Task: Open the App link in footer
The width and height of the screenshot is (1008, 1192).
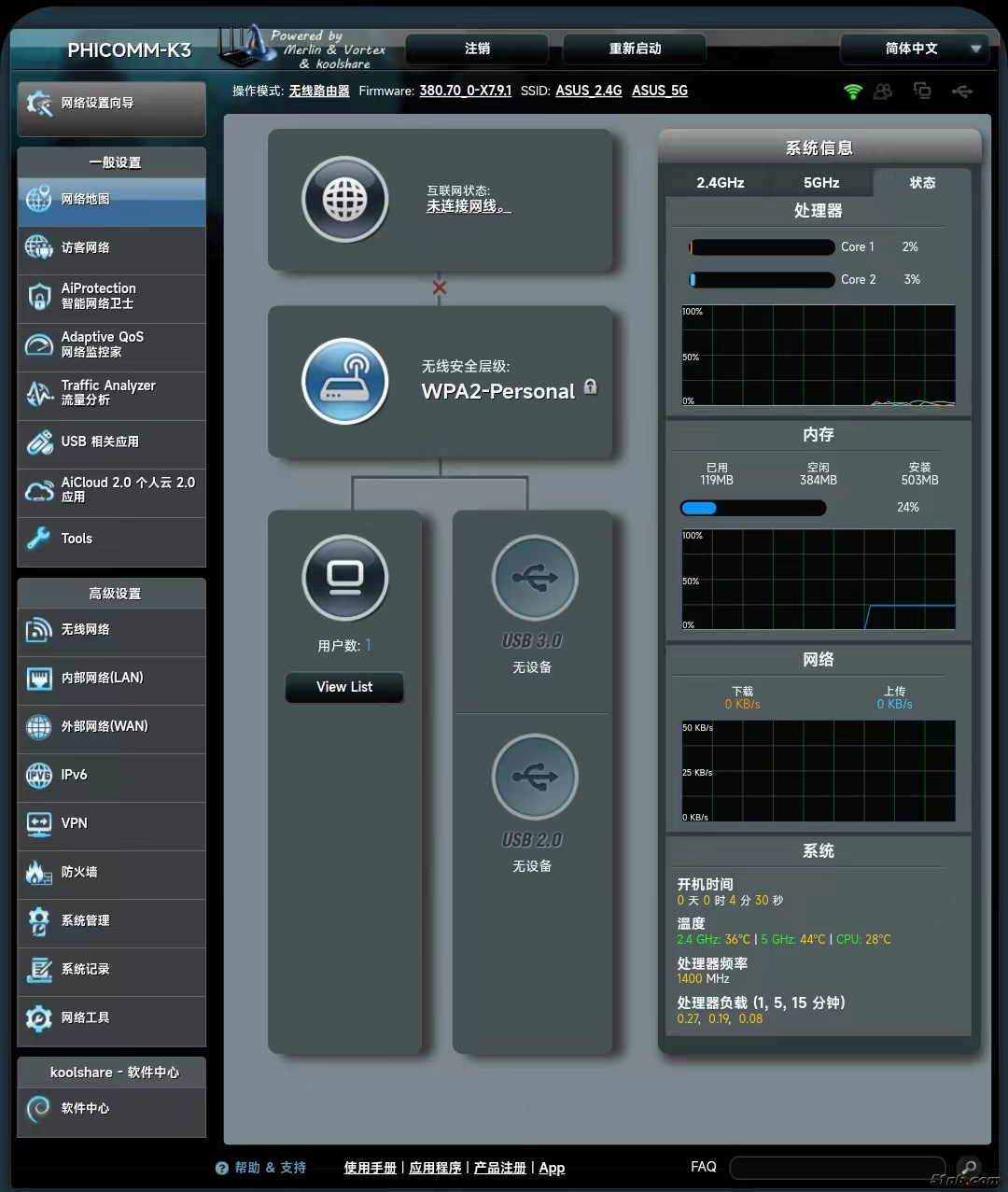Action: [552, 1168]
